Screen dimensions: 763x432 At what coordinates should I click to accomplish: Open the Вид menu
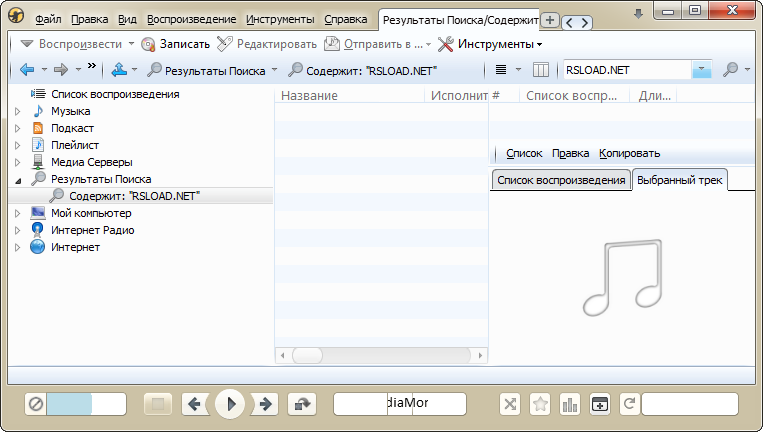pyautogui.click(x=127, y=20)
